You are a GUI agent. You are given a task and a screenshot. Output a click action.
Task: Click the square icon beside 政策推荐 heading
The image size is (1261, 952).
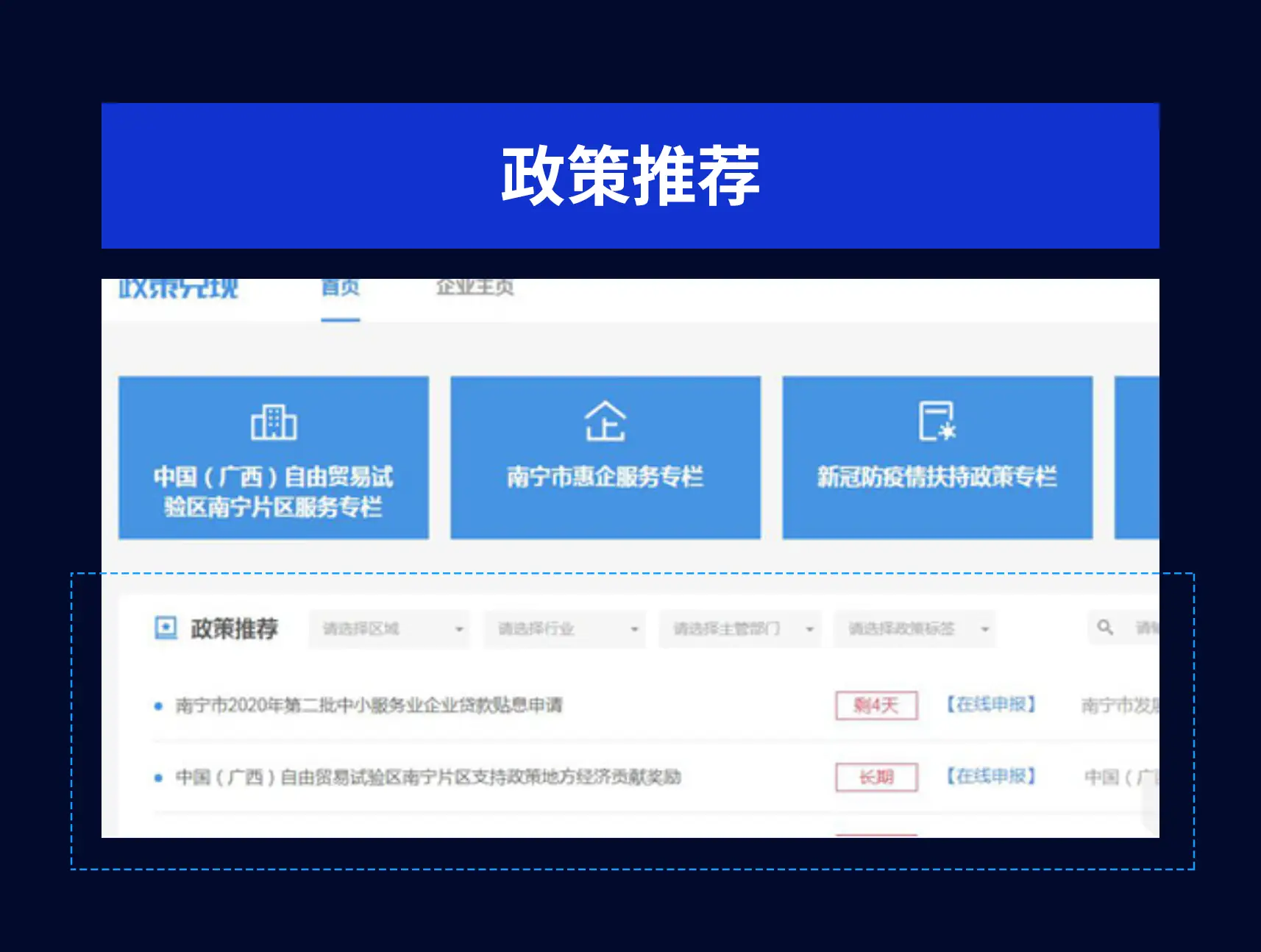point(166,628)
